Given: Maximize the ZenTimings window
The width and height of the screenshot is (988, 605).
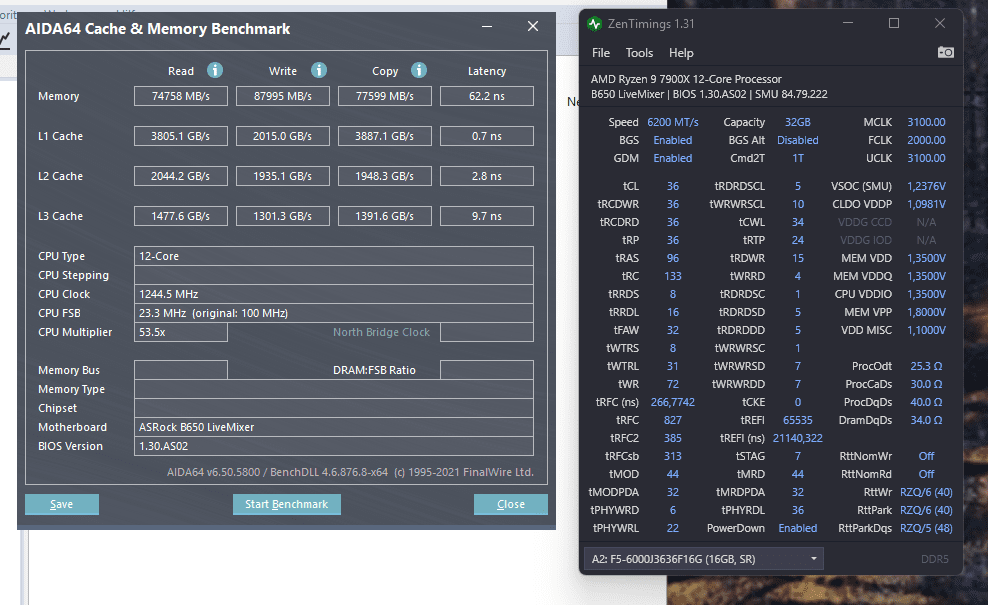Looking at the screenshot, I should point(893,23).
